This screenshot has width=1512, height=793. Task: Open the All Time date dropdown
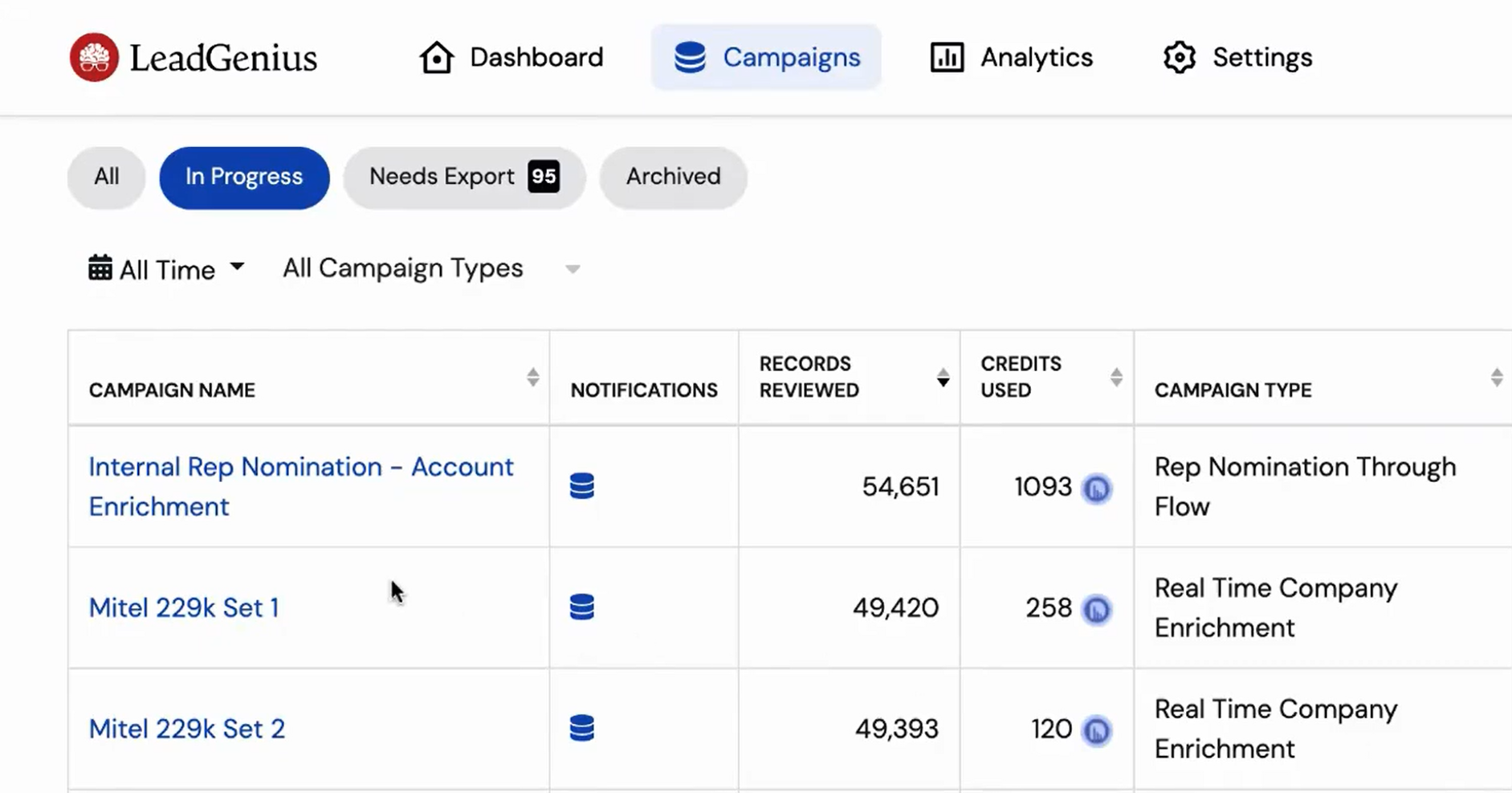click(x=166, y=268)
